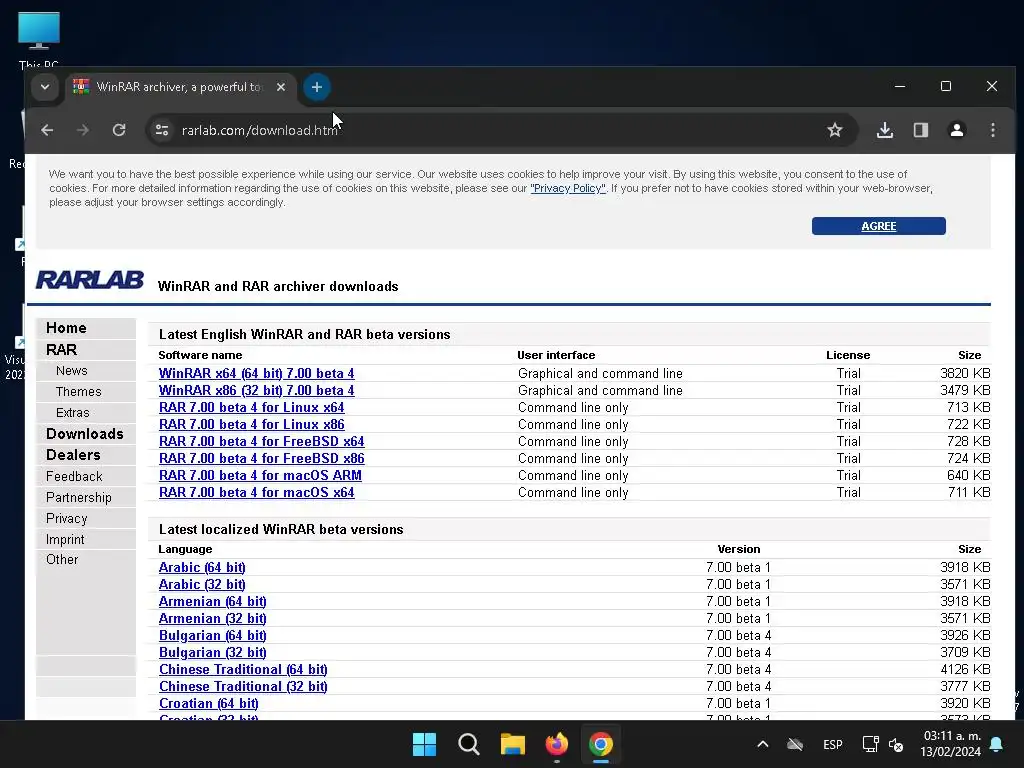Open Chrome three-dot menu
Screen dimensions: 1024x768
pos(993,130)
